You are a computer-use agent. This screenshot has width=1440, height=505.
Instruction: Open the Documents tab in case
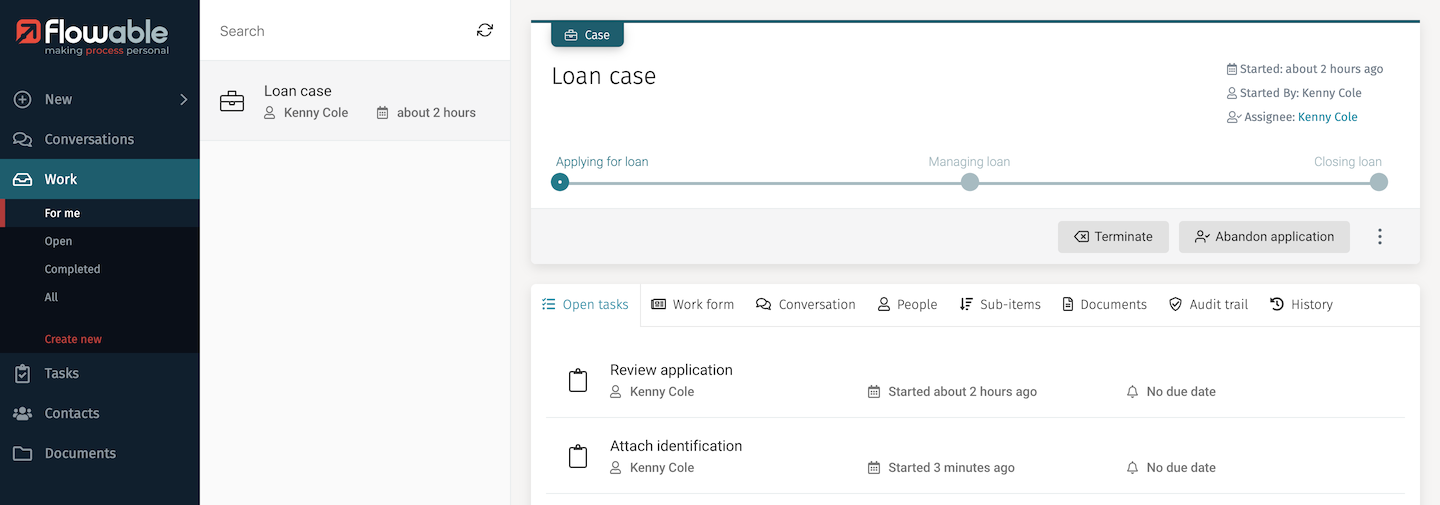coord(1104,304)
